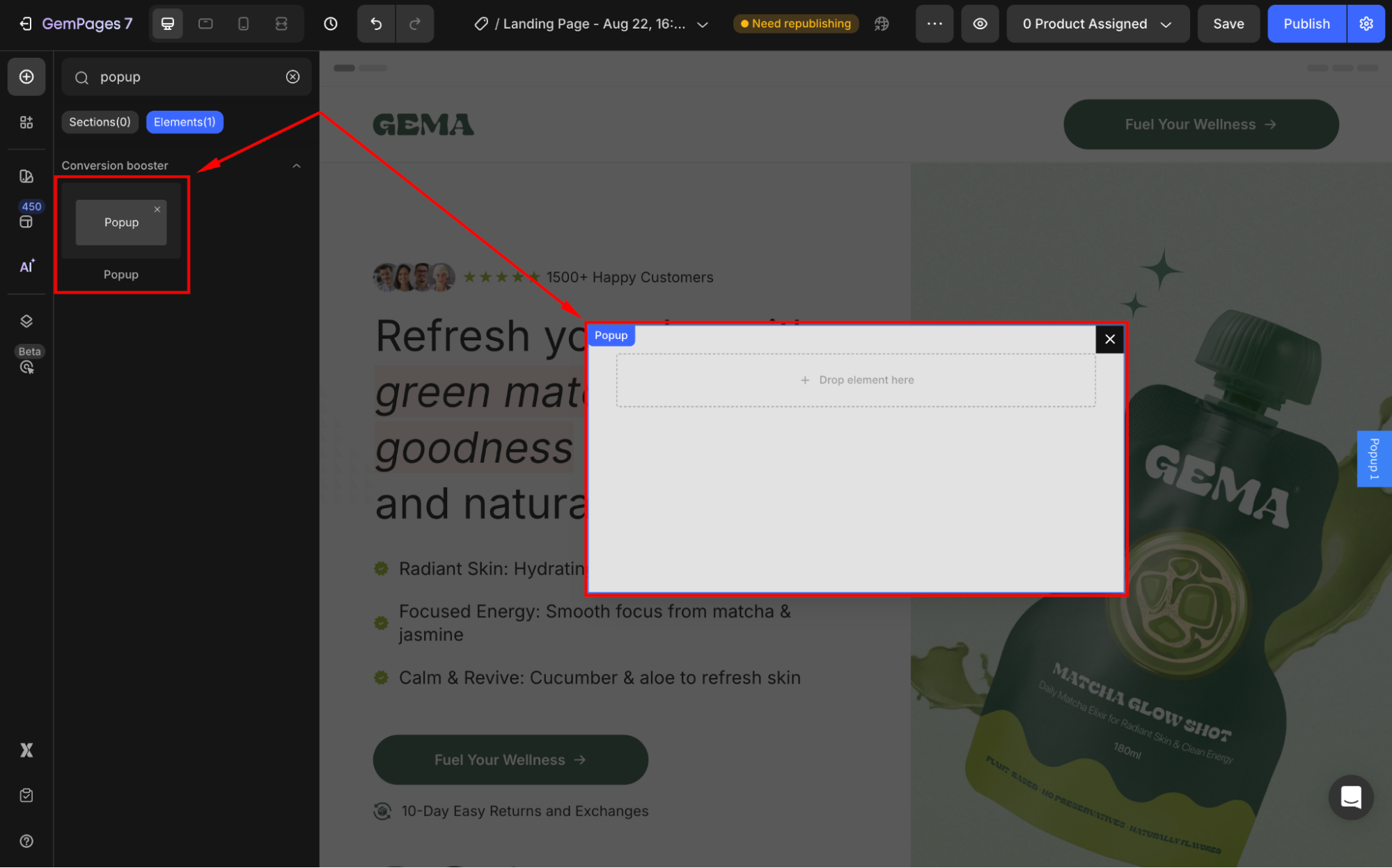This screenshot has width=1392, height=868.
Task: Select the Popup element thumbnail
Action: point(121,222)
